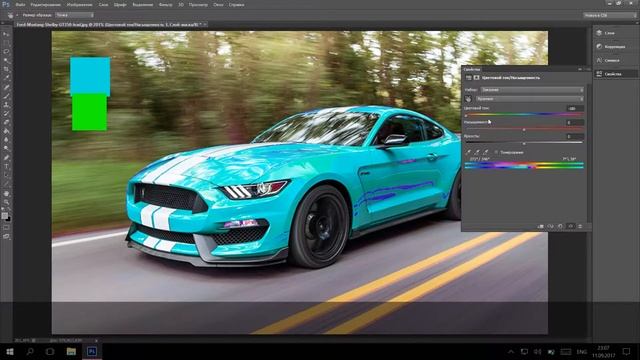Collapse the Свойства panel
Viewport: 640px width, 360px height.
580,69
